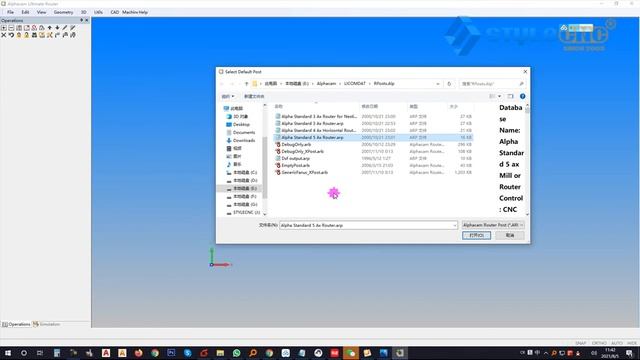Open the Windows Start menu

pyautogui.click(x=8, y=353)
